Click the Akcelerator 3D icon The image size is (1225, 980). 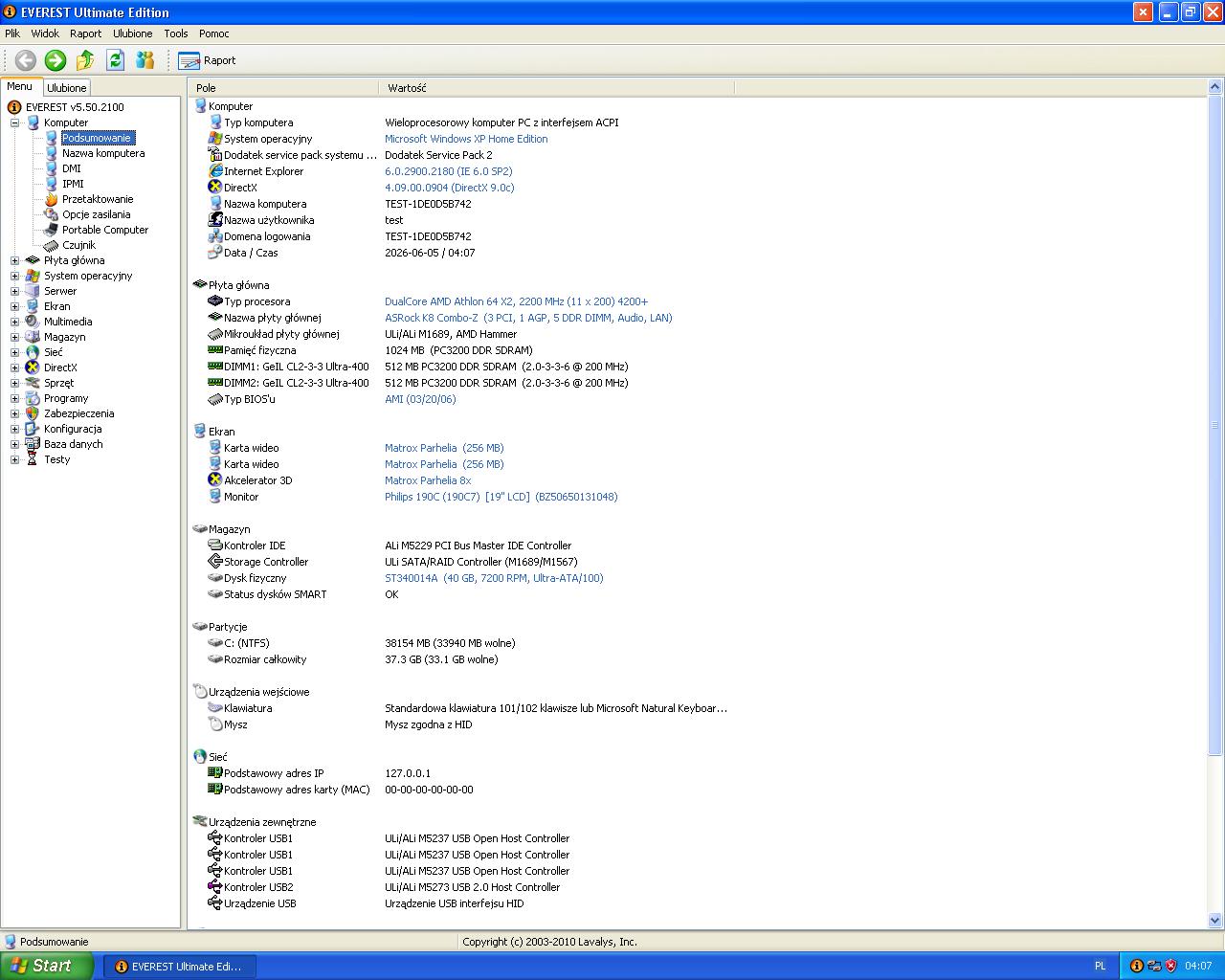pyautogui.click(x=215, y=480)
